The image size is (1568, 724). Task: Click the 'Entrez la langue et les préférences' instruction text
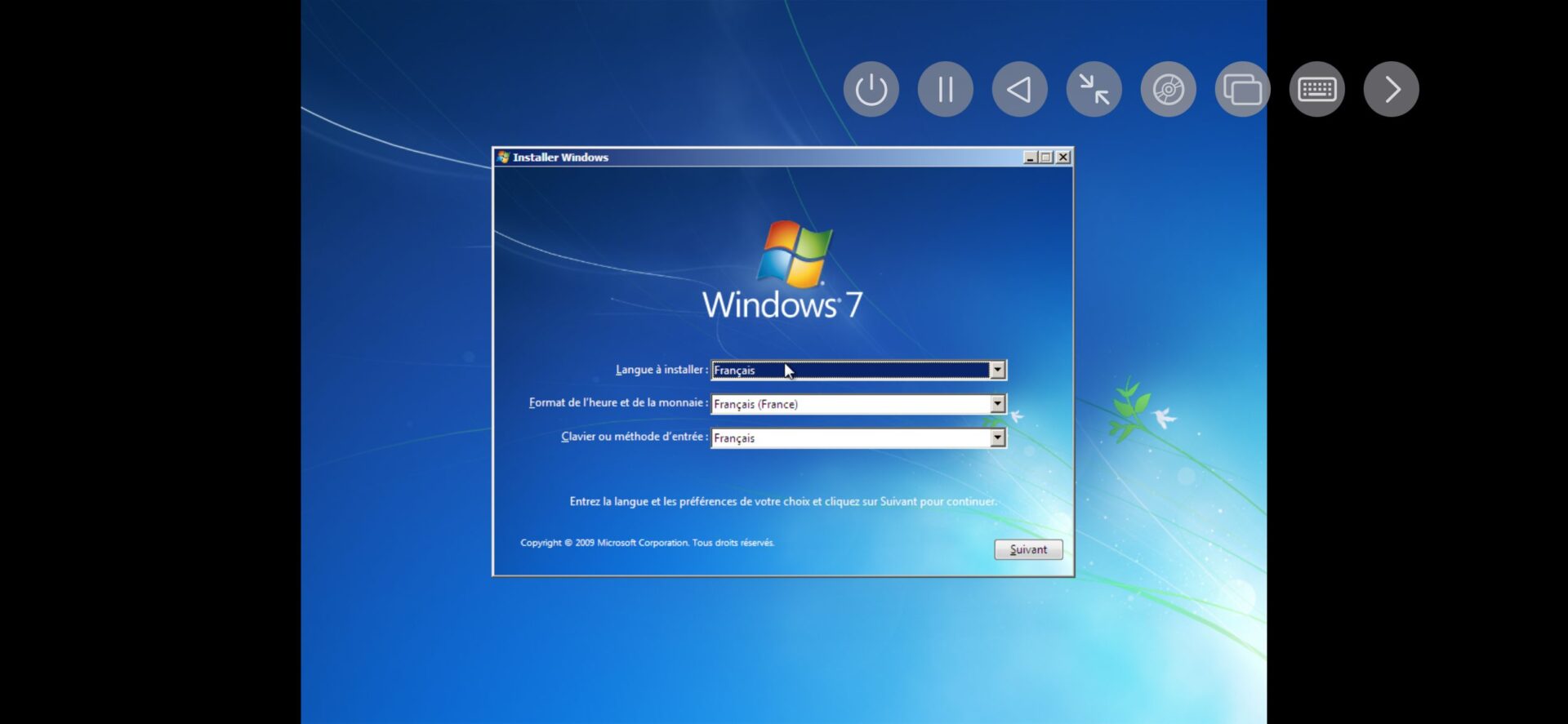tap(783, 501)
